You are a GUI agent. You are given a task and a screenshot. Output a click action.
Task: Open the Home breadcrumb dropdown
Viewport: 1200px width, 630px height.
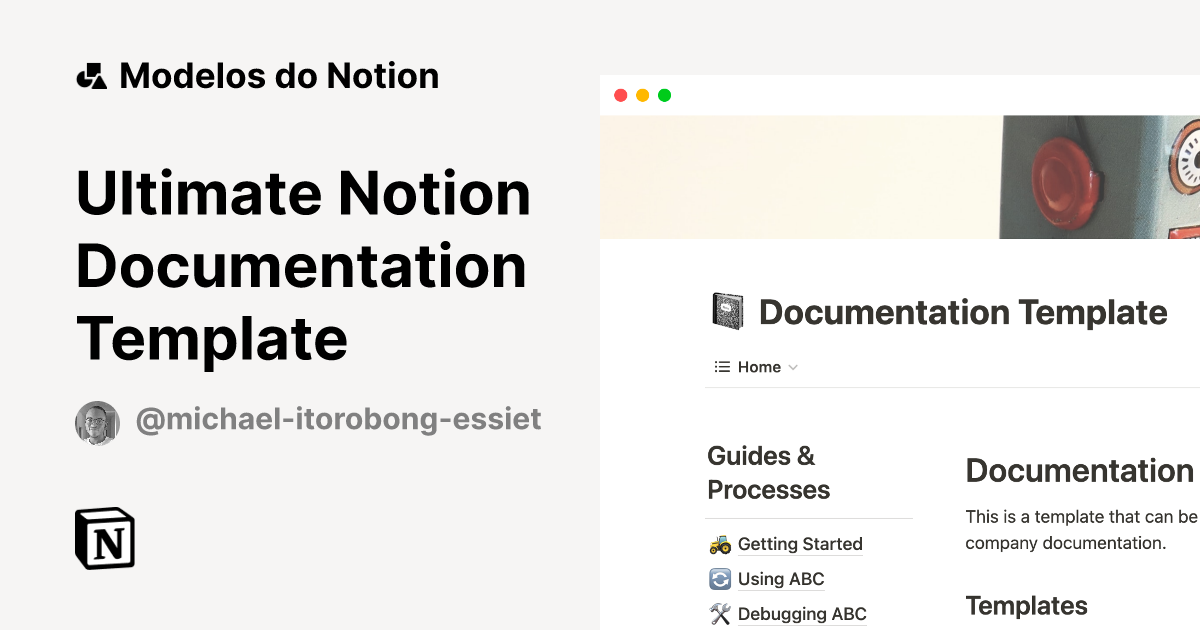(x=795, y=367)
